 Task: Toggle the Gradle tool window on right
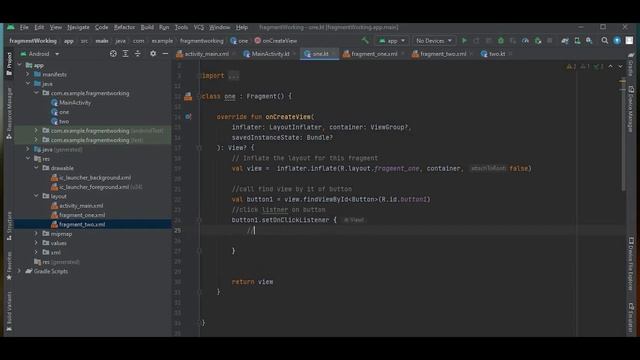[x=631, y=65]
